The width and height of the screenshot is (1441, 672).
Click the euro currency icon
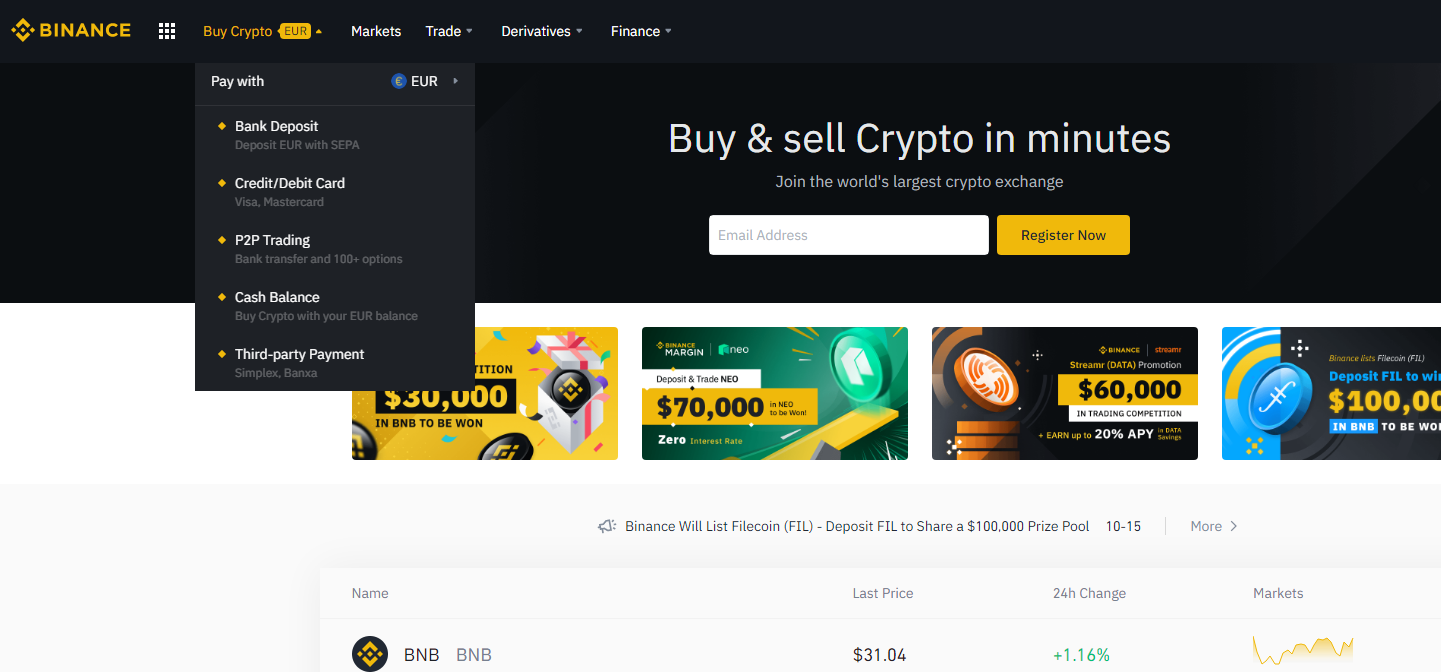398,81
